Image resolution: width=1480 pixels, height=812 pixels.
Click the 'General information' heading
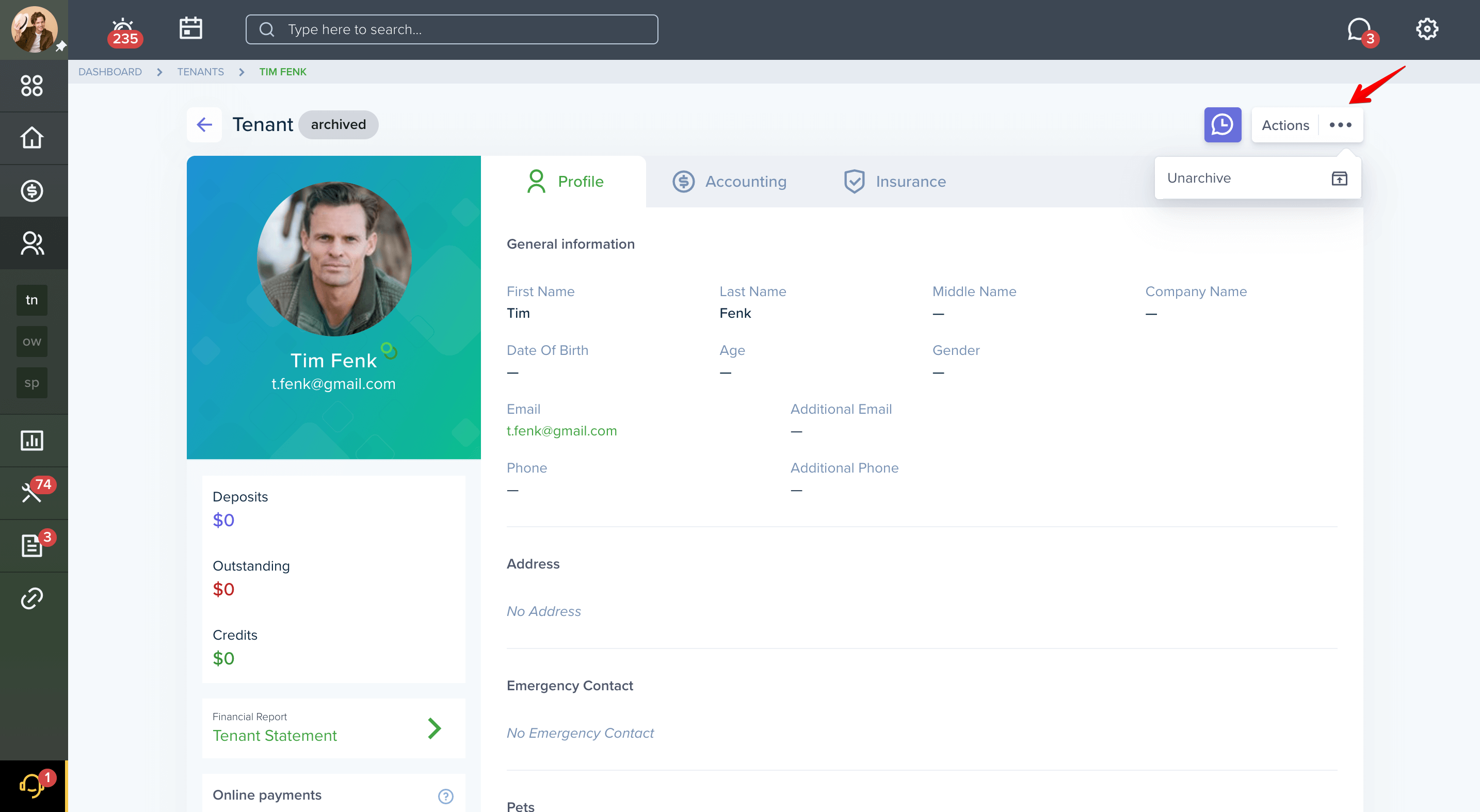pos(571,244)
